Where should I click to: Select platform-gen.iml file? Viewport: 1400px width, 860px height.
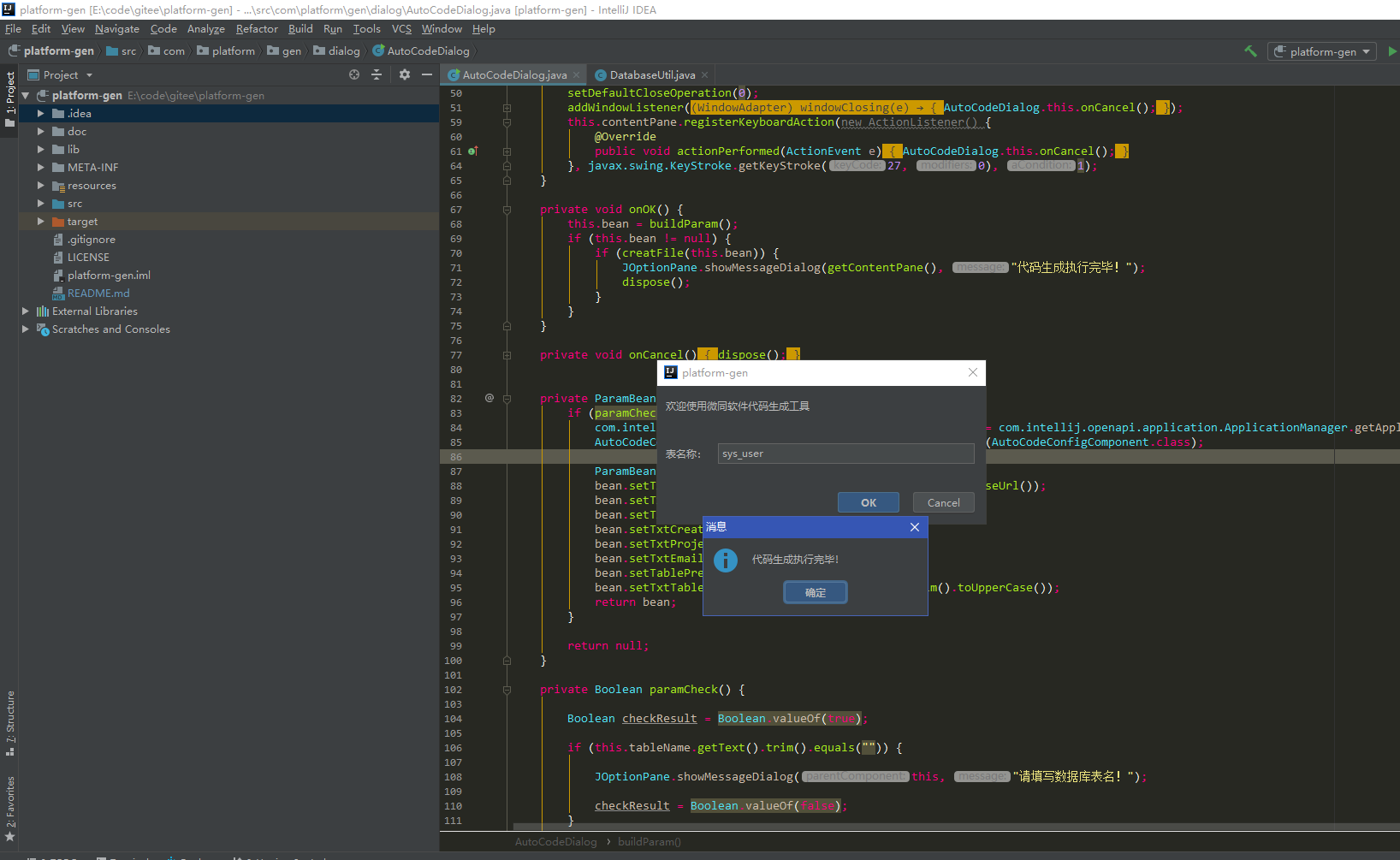point(109,276)
